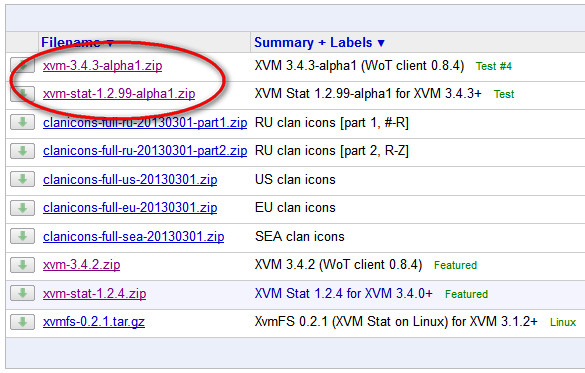This screenshot has width=585, height=373.
Task: Open clanicons-full-ru-20130301-part2.zip link
Action: (x=145, y=151)
